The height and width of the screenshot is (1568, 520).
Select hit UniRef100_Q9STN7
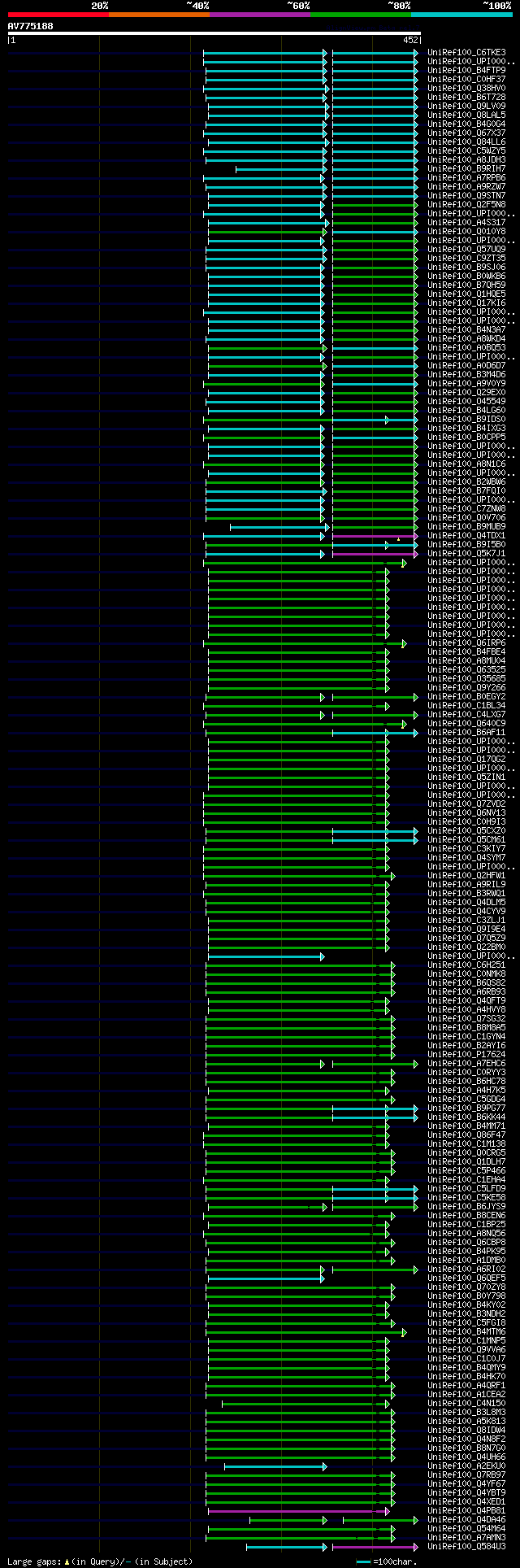tap(466, 196)
